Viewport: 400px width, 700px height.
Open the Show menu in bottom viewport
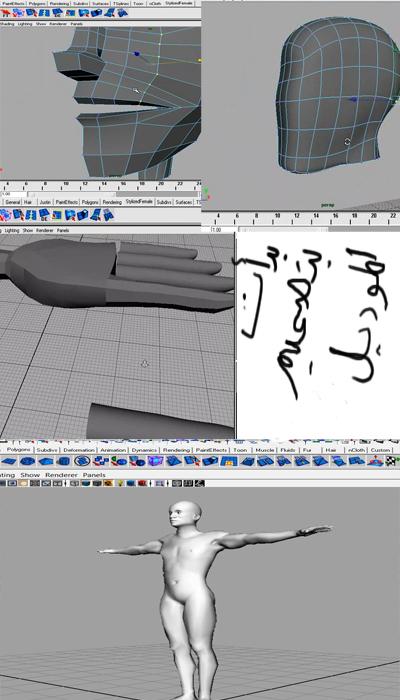[x=30, y=475]
